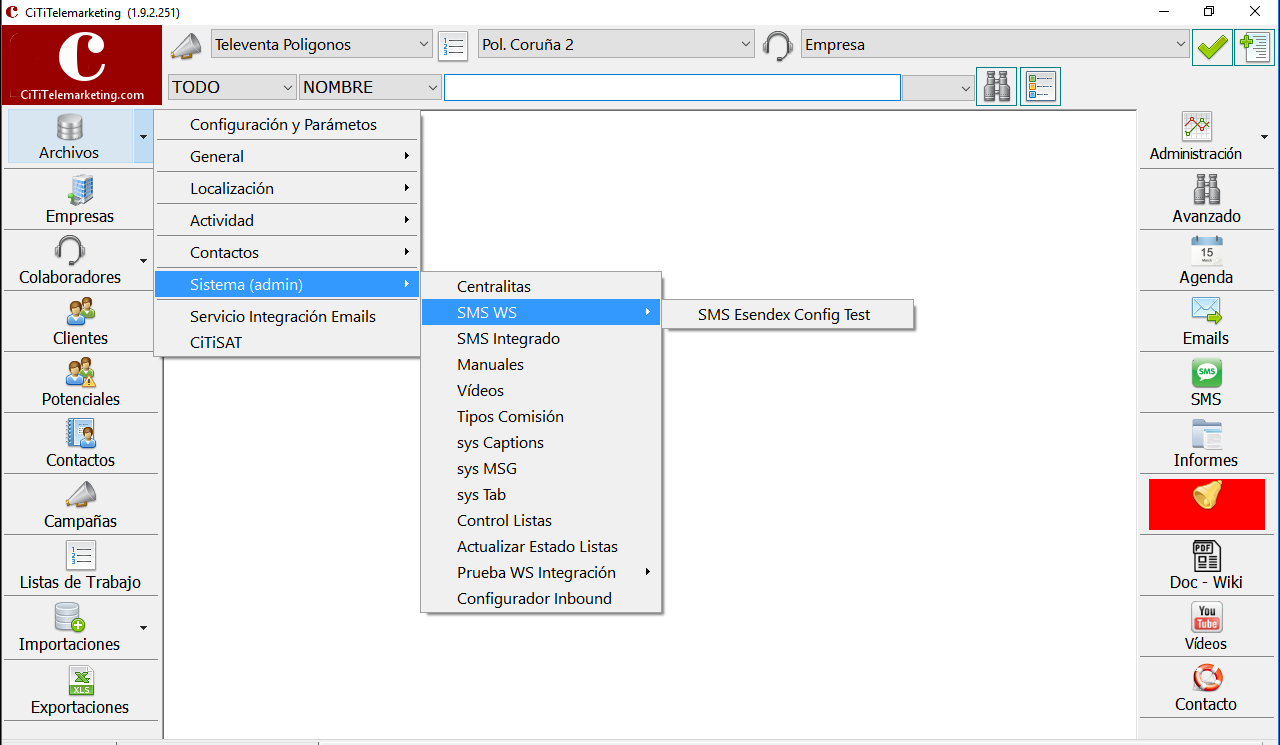Choose Actualizar Estado Listas

pyautogui.click(x=542, y=546)
